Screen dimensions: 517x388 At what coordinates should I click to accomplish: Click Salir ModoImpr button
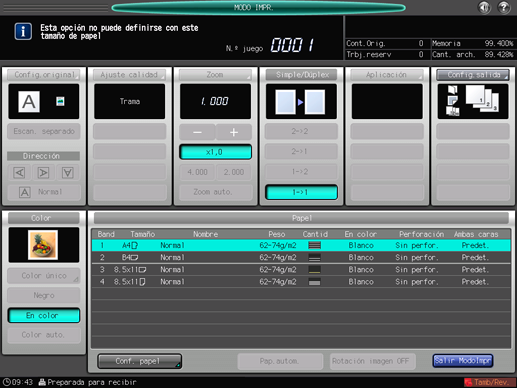pyautogui.click(x=463, y=361)
